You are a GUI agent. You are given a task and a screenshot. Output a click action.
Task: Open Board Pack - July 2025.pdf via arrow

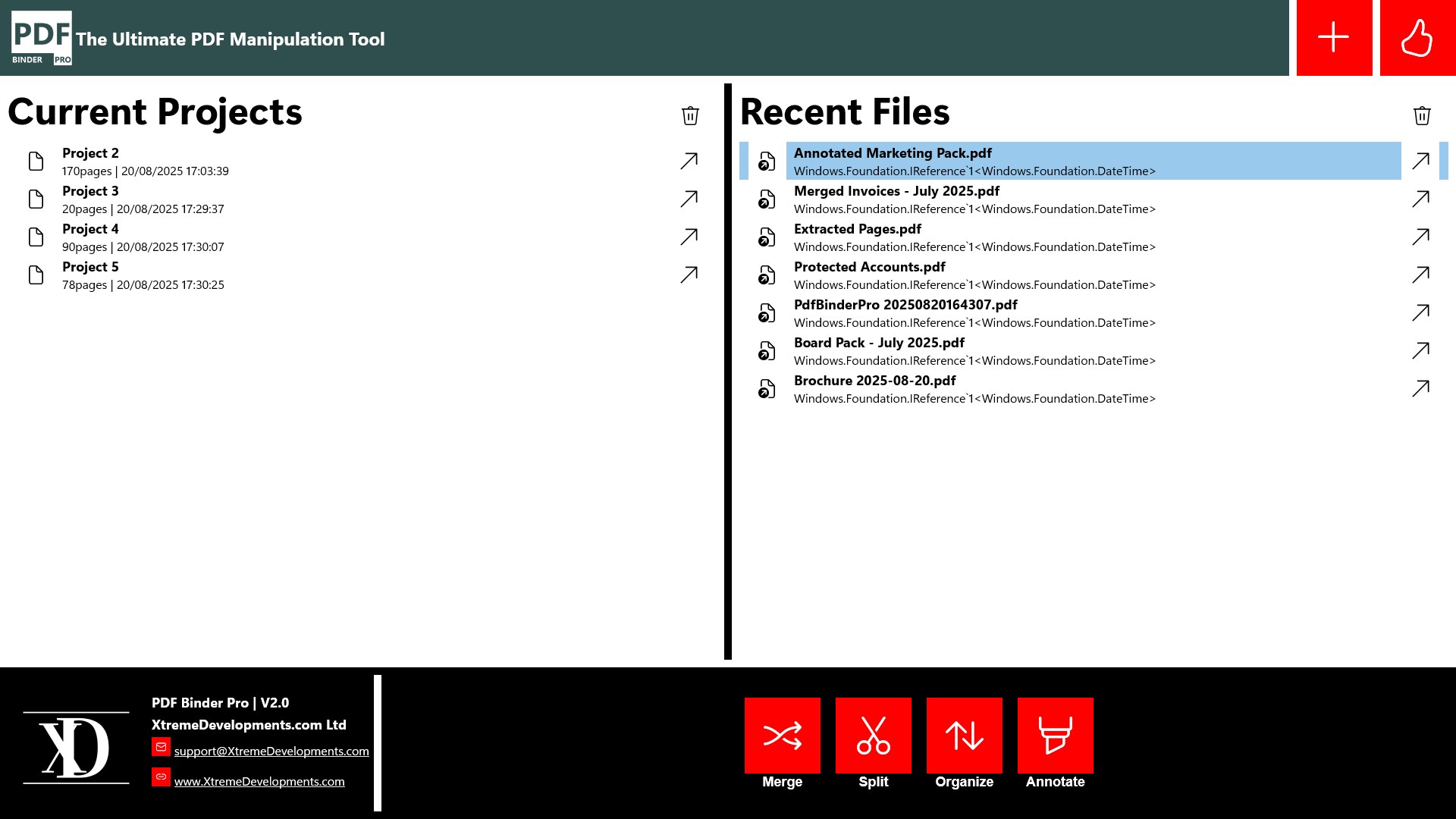click(x=1422, y=350)
